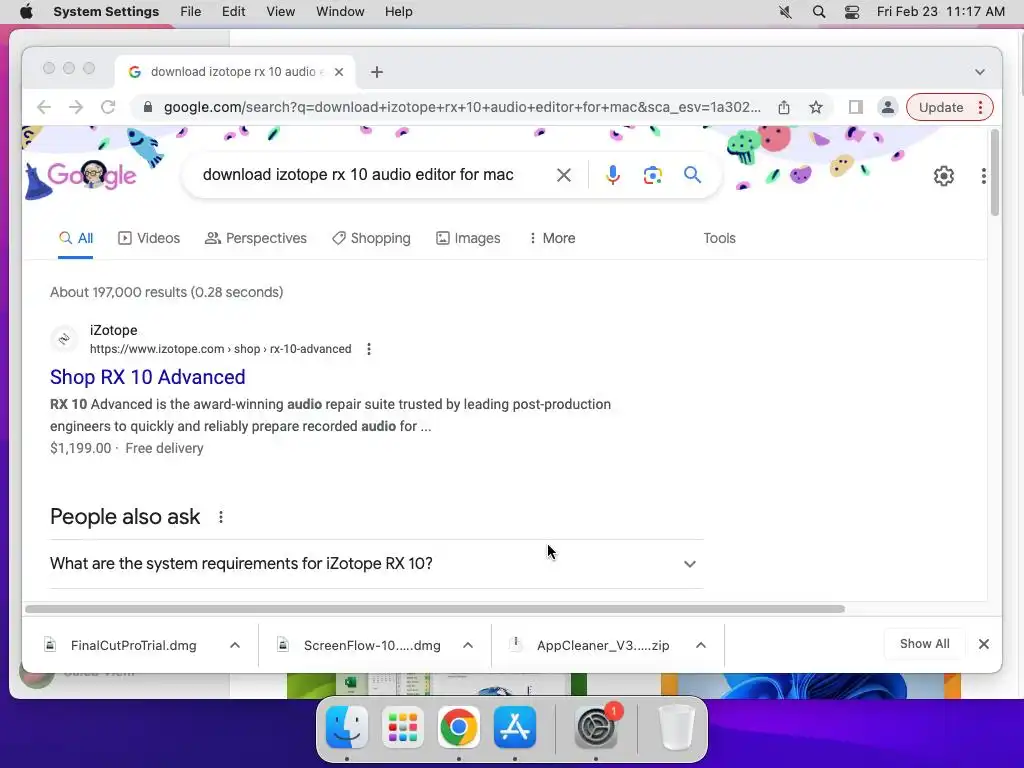Open Launchpad from the Dock

tap(403, 727)
